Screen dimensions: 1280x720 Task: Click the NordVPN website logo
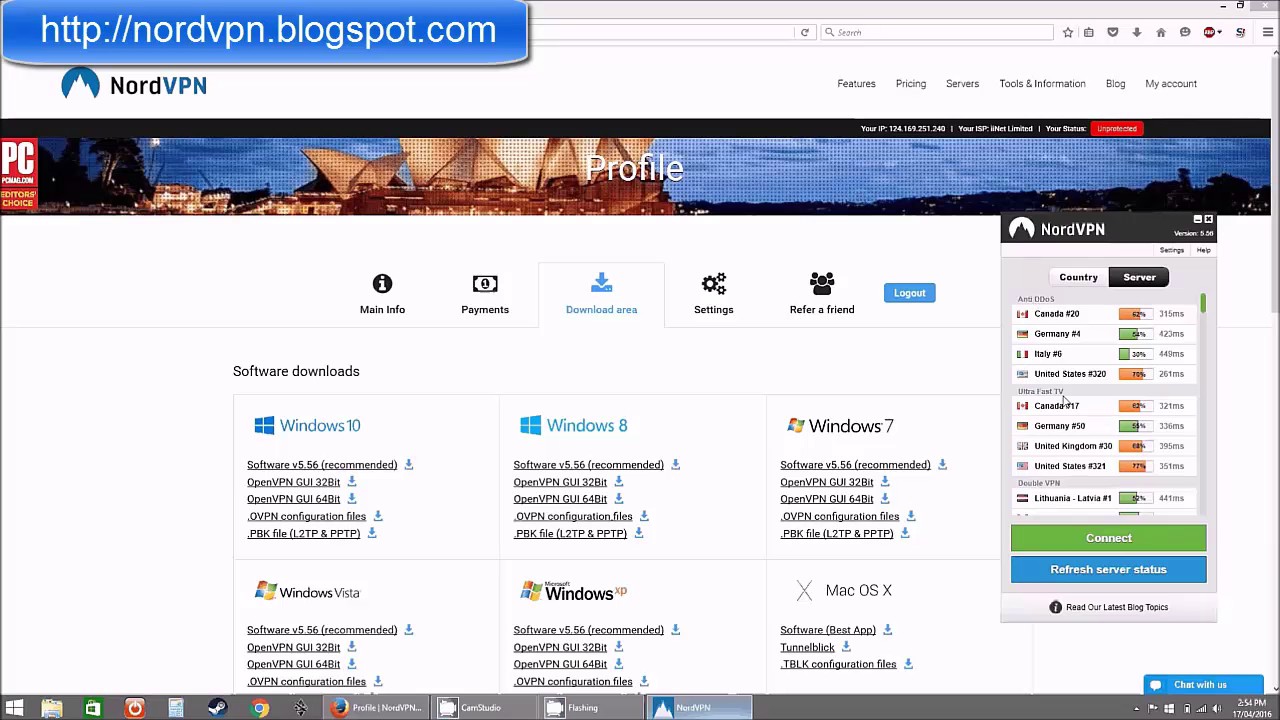[134, 84]
